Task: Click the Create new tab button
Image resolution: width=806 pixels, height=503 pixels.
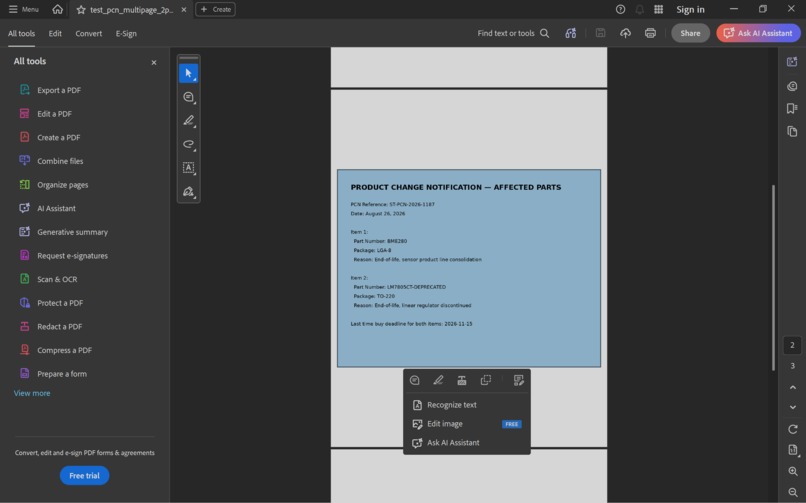Action: coord(215,9)
